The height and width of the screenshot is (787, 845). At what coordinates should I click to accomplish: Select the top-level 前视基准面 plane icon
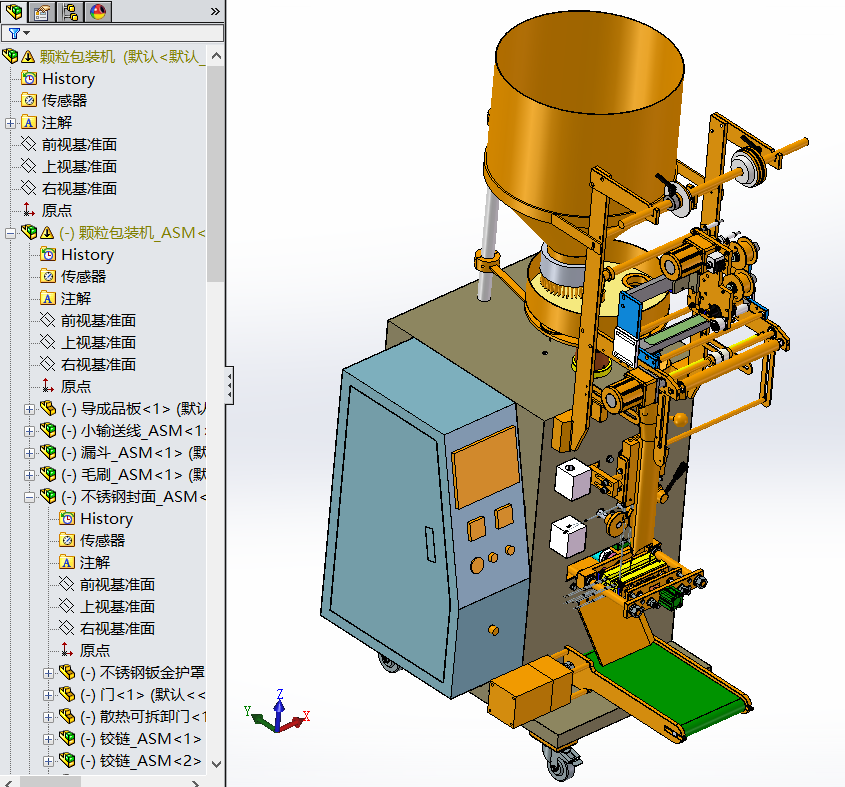click(x=29, y=144)
